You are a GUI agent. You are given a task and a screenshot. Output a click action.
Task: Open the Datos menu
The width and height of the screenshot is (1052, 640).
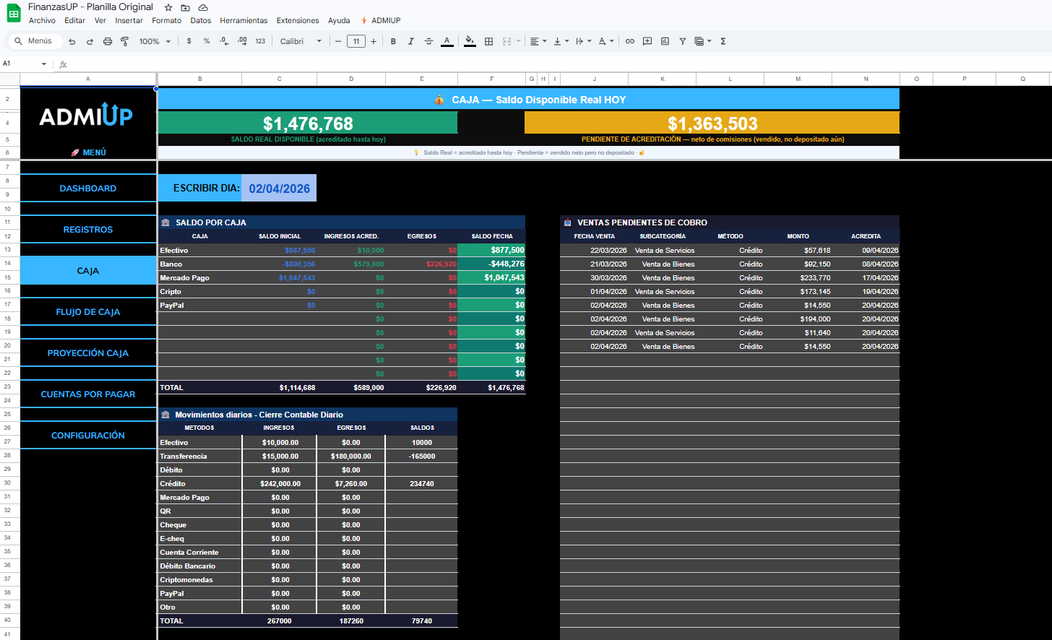click(x=200, y=20)
